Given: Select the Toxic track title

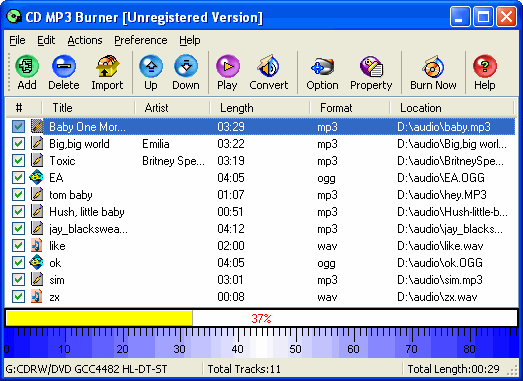Looking at the screenshot, I should [x=62, y=161].
